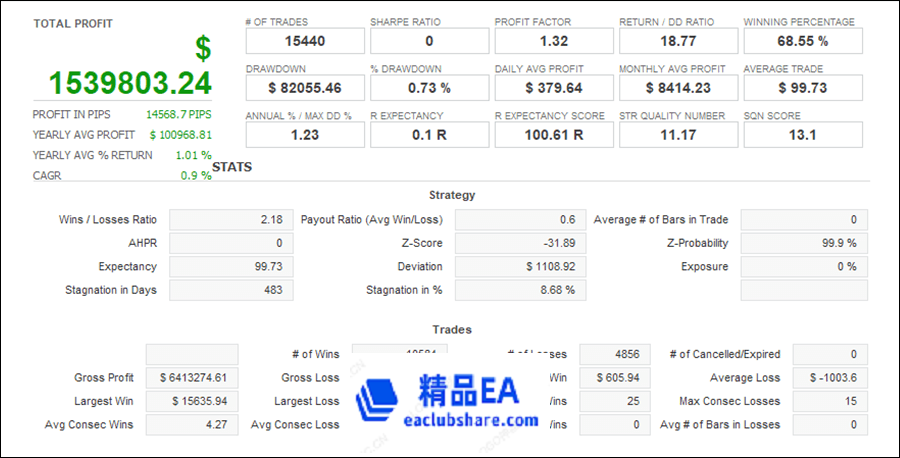This screenshot has width=900, height=458.
Task: Click the Trades section heading
Action: pos(452,330)
